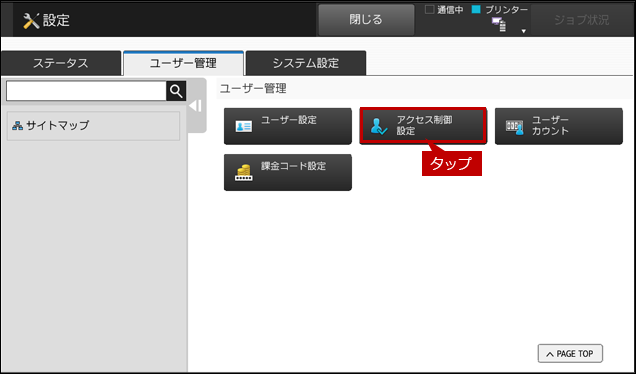
Task: Open ユーザー設定 button
Action: (x=288, y=126)
